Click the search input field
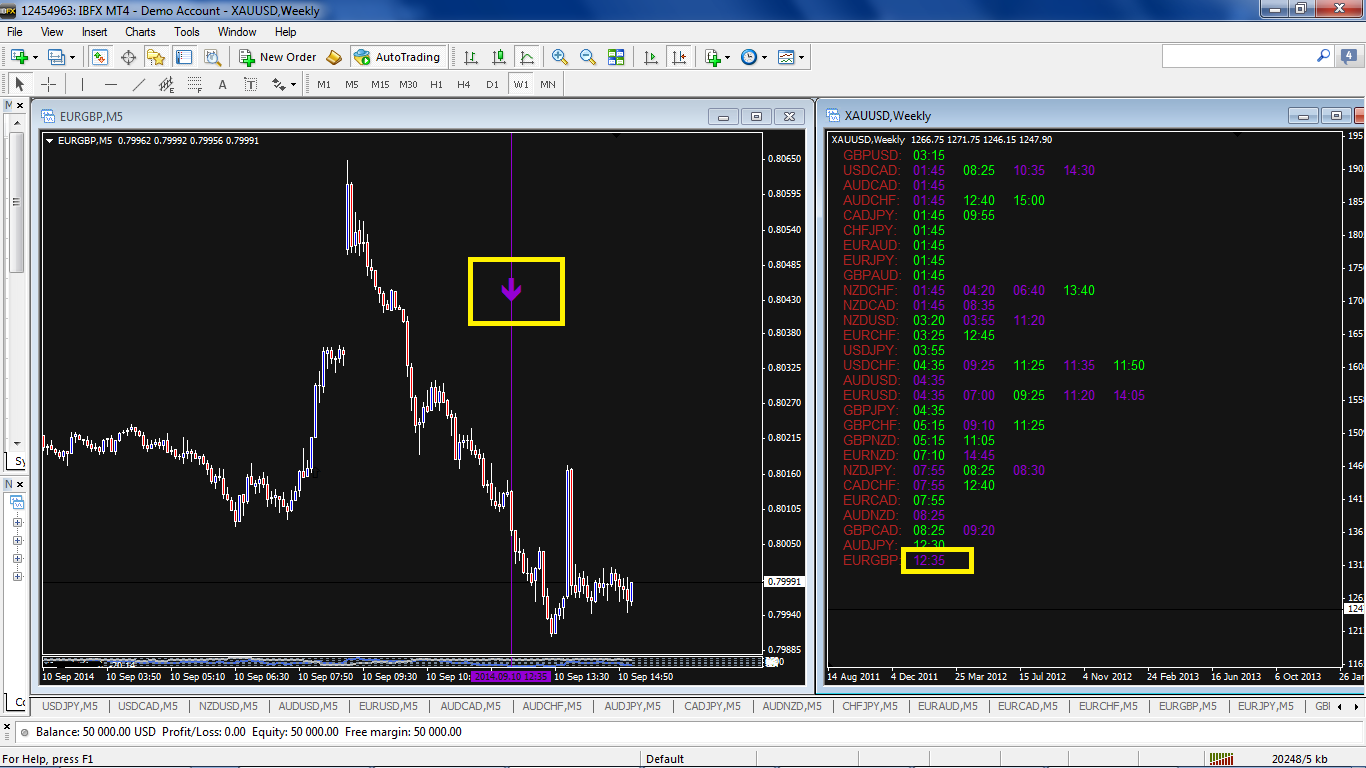Screen dimensions: 1366x768 click(1238, 57)
